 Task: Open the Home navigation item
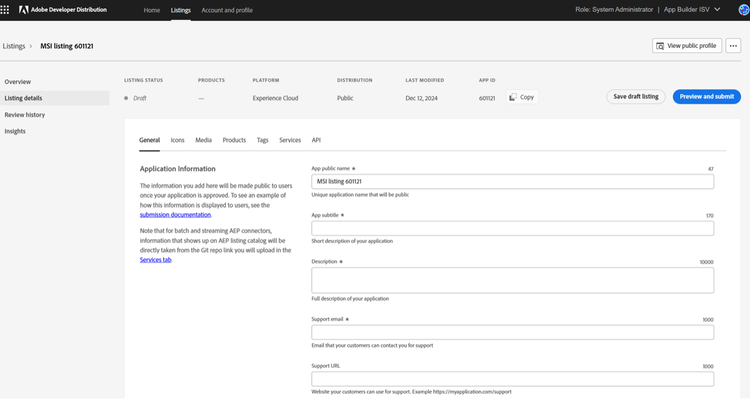coord(151,10)
